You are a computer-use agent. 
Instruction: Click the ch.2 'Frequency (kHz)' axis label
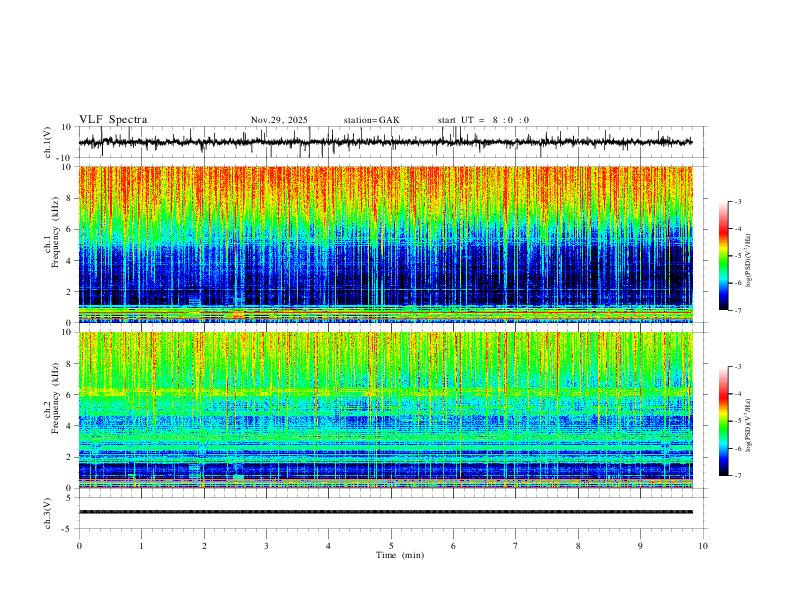coord(55,398)
